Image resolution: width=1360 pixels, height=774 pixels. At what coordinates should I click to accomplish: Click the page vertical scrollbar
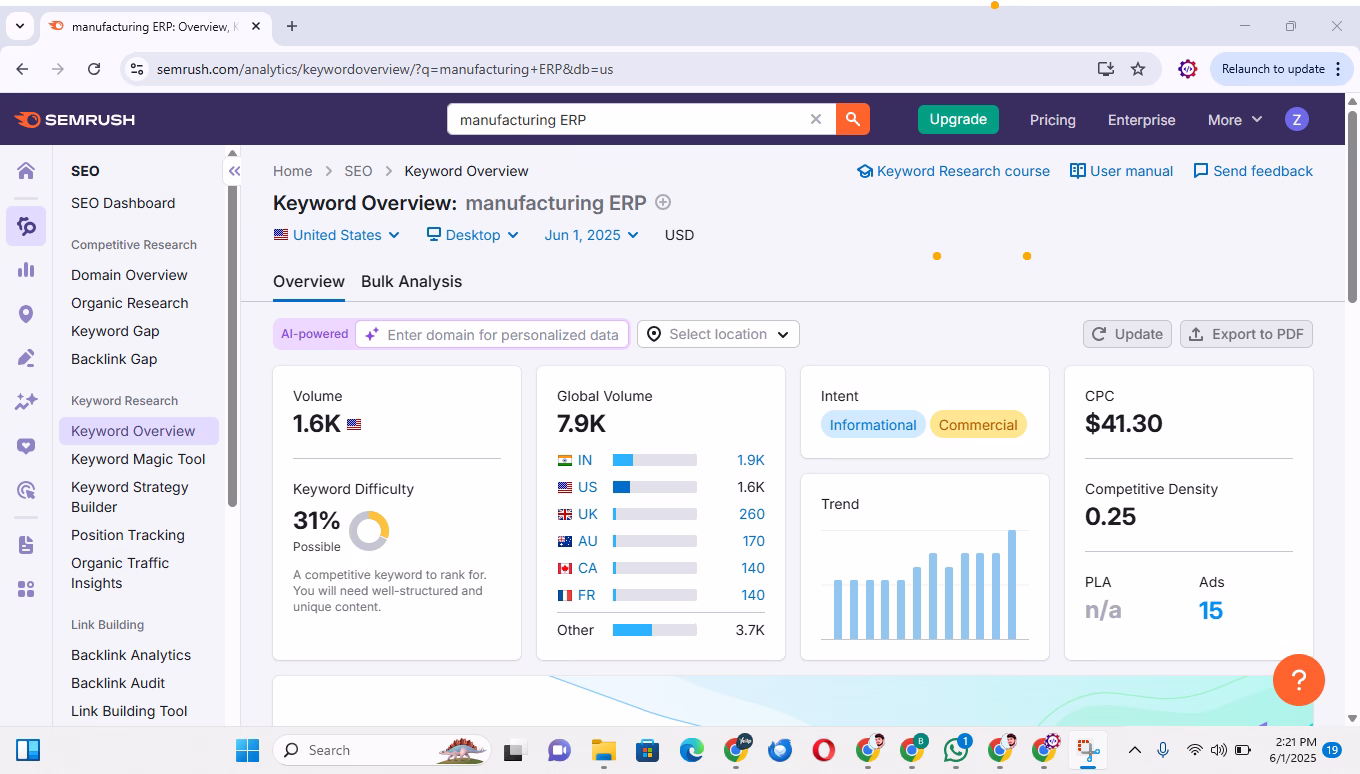(x=1352, y=205)
